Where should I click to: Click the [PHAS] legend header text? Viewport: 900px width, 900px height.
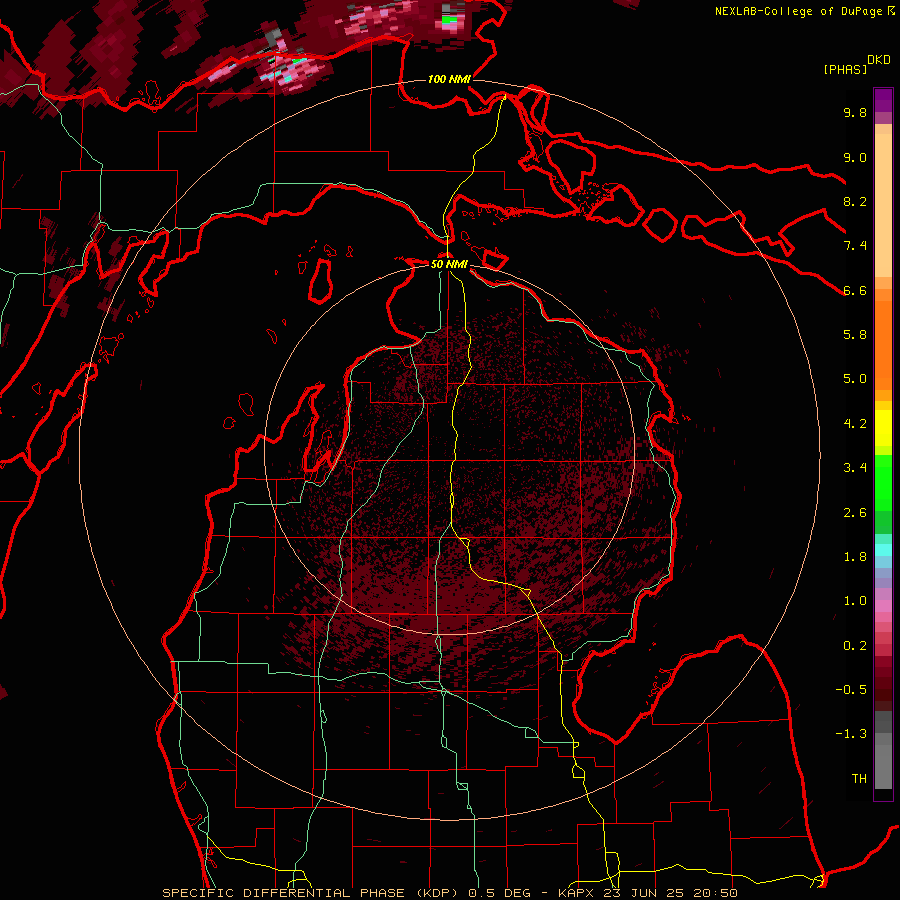point(845,69)
